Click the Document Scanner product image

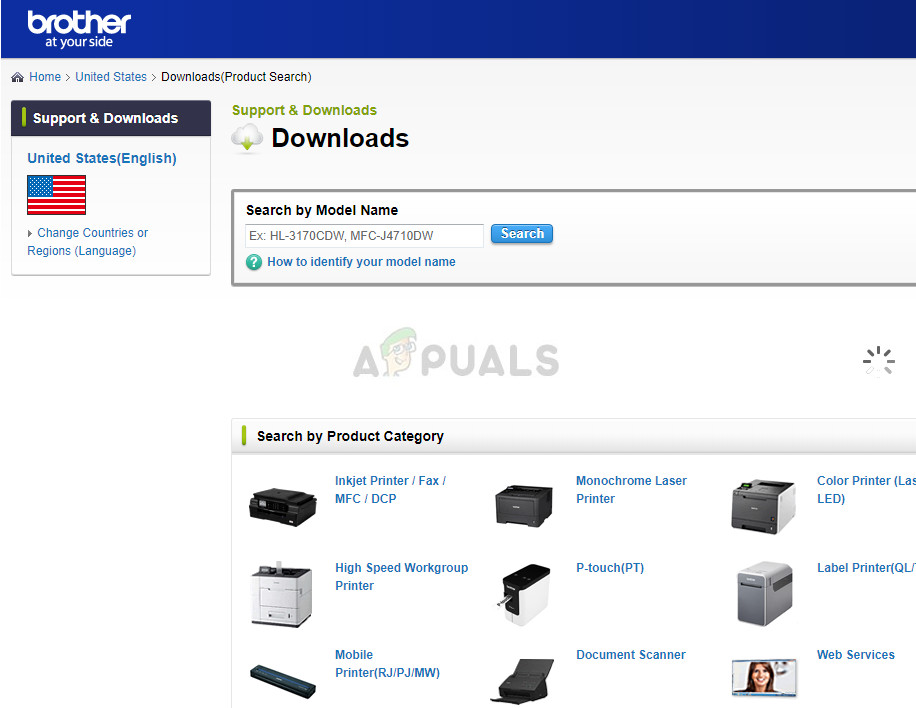coord(522,682)
